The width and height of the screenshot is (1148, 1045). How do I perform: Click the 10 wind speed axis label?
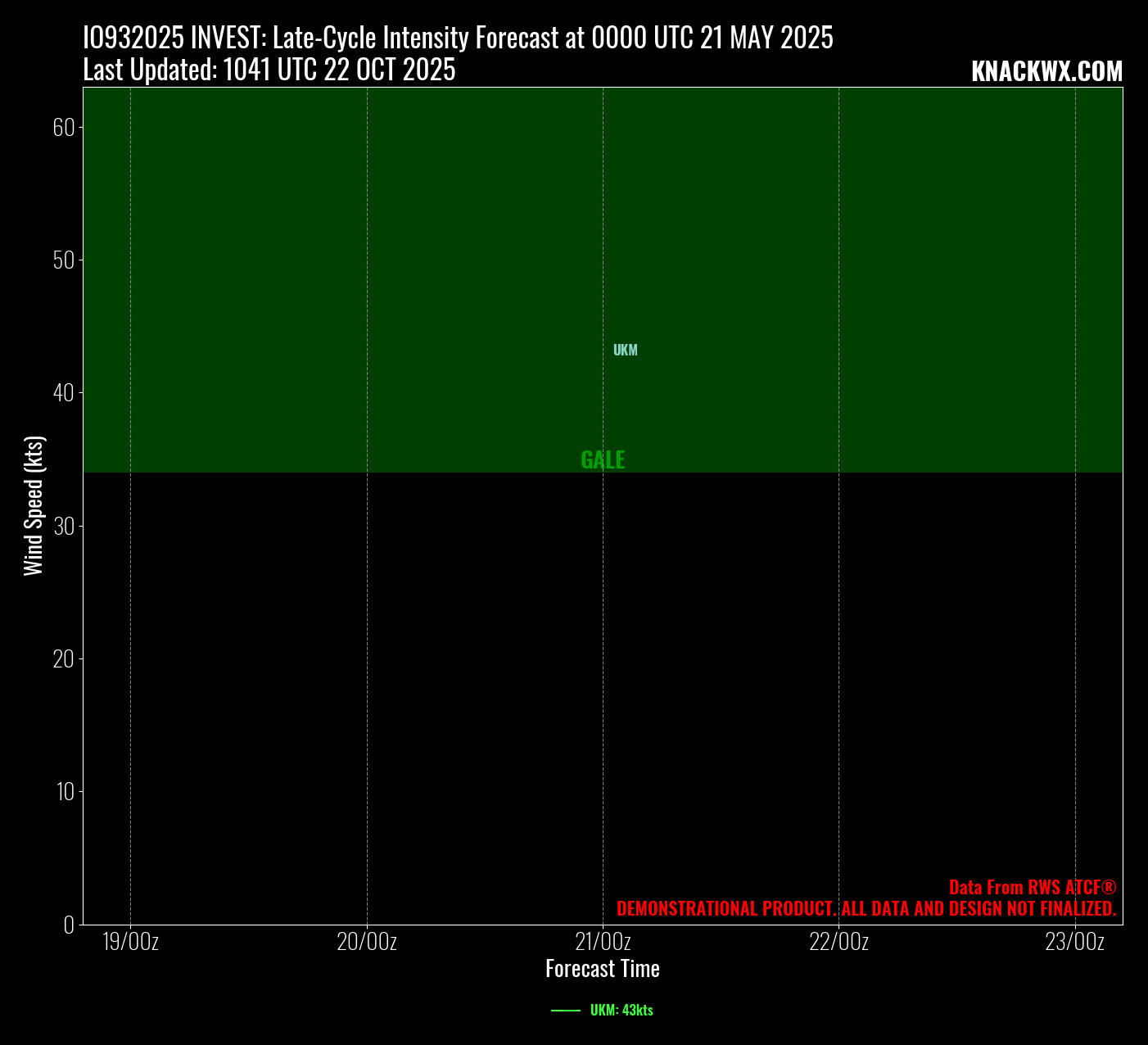point(64,791)
